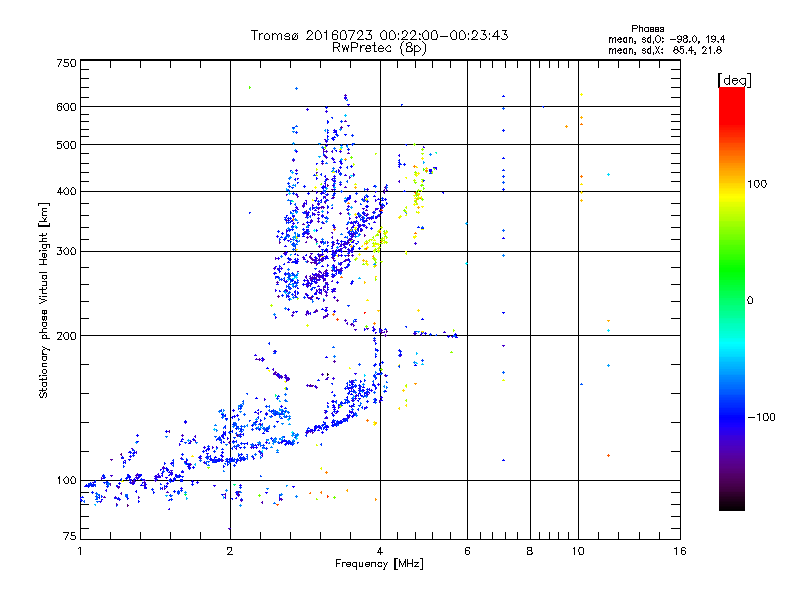Click the y-axis tick label '100'
The height and width of the screenshot is (600, 800).
[66, 481]
